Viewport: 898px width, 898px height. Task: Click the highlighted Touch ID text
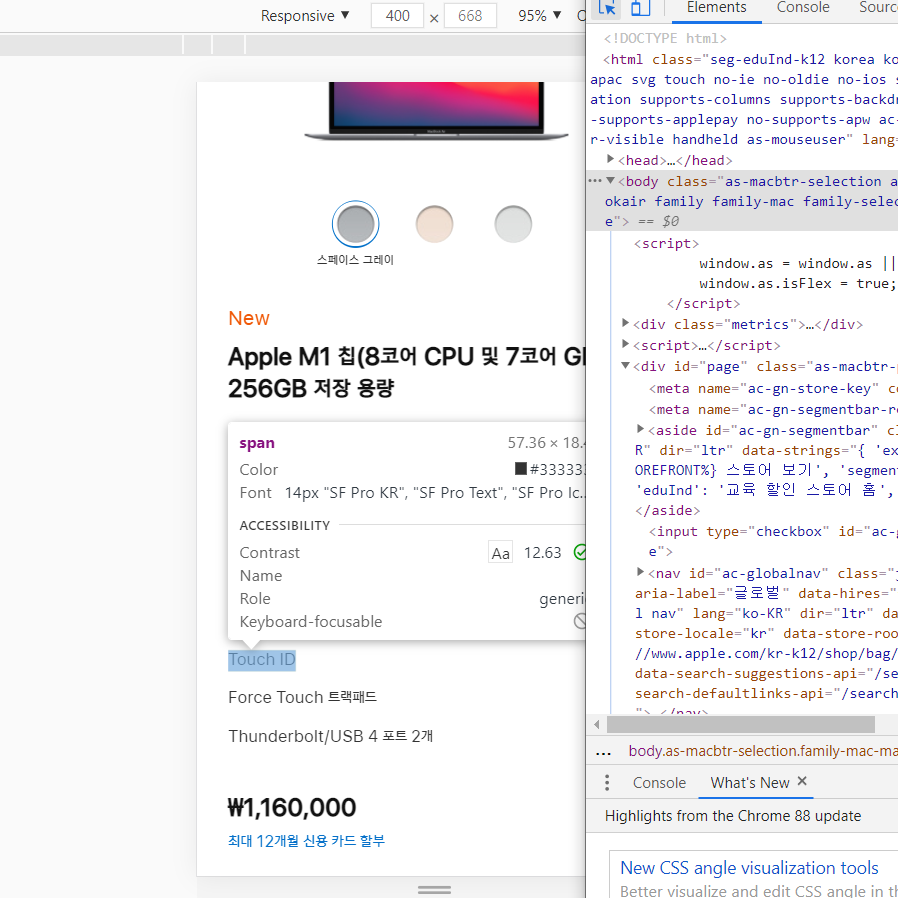262,659
